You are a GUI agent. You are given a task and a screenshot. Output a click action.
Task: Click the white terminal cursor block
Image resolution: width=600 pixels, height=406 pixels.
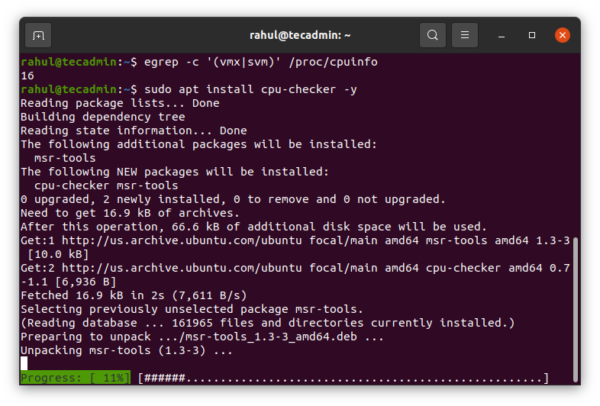click(x=24, y=363)
